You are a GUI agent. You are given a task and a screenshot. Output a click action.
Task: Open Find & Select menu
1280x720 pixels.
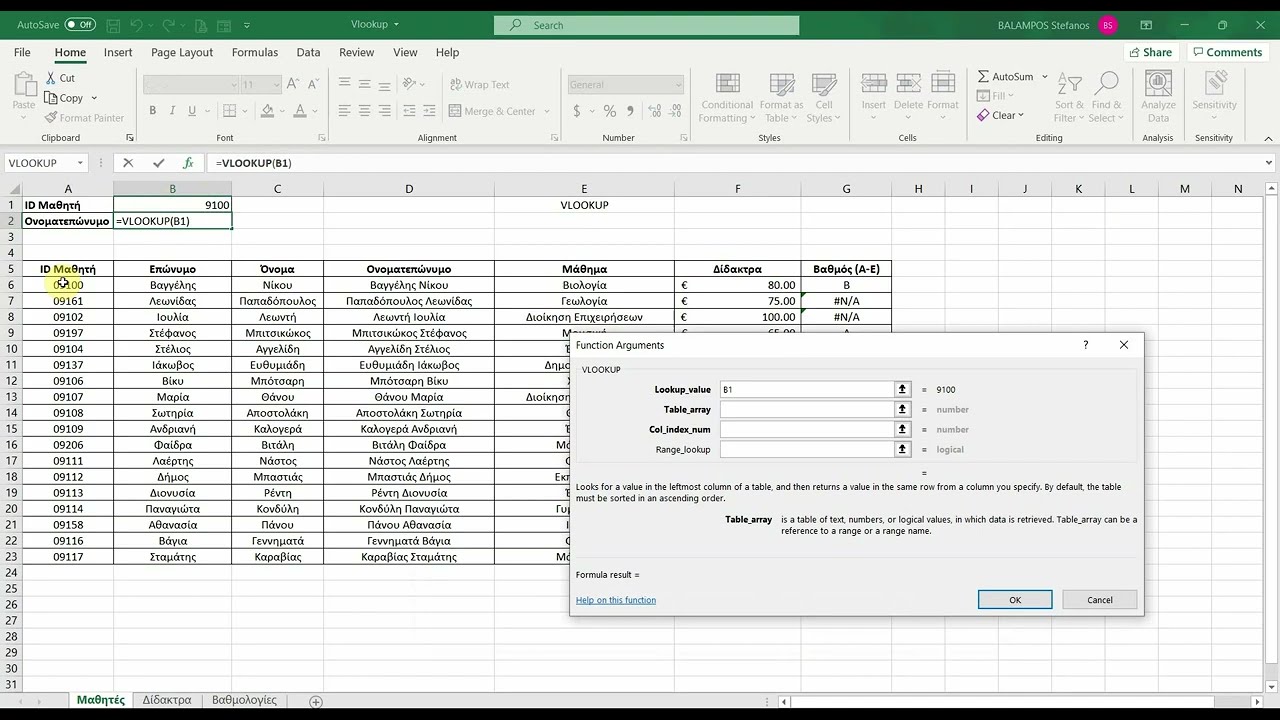pos(1106,98)
